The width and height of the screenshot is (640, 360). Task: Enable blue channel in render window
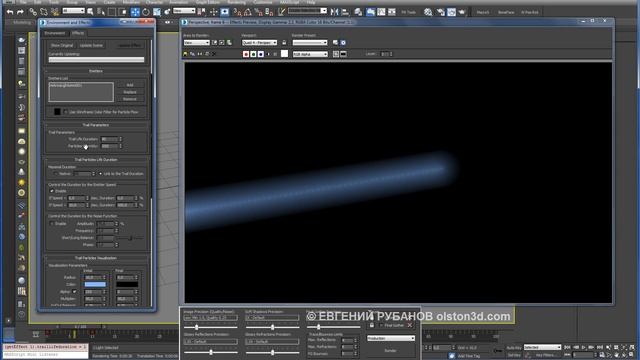pyautogui.click(x=260, y=54)
